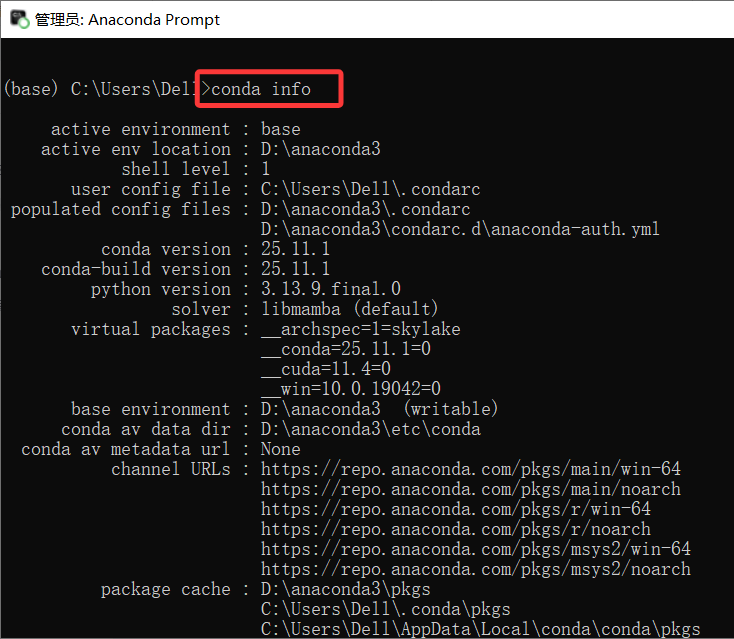This screenshot has width=734, height=639.
Task: Click the '(base)' environment prefix
Action: tap(31, 89)
